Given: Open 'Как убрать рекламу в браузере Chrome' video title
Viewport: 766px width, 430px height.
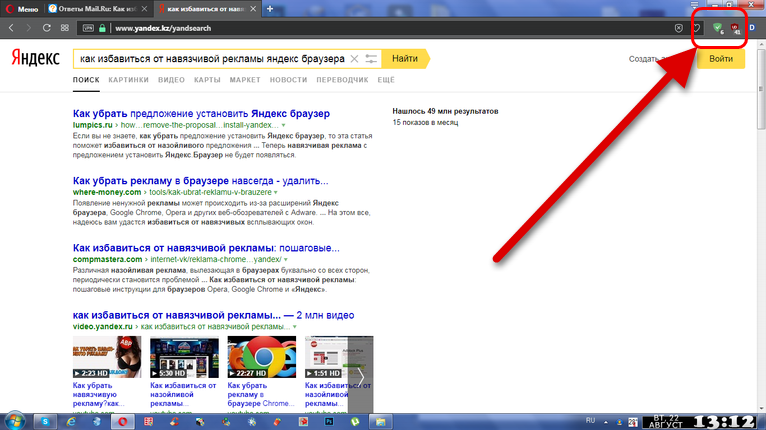Looking at the screenshot, I should click(x=261, y=394).
